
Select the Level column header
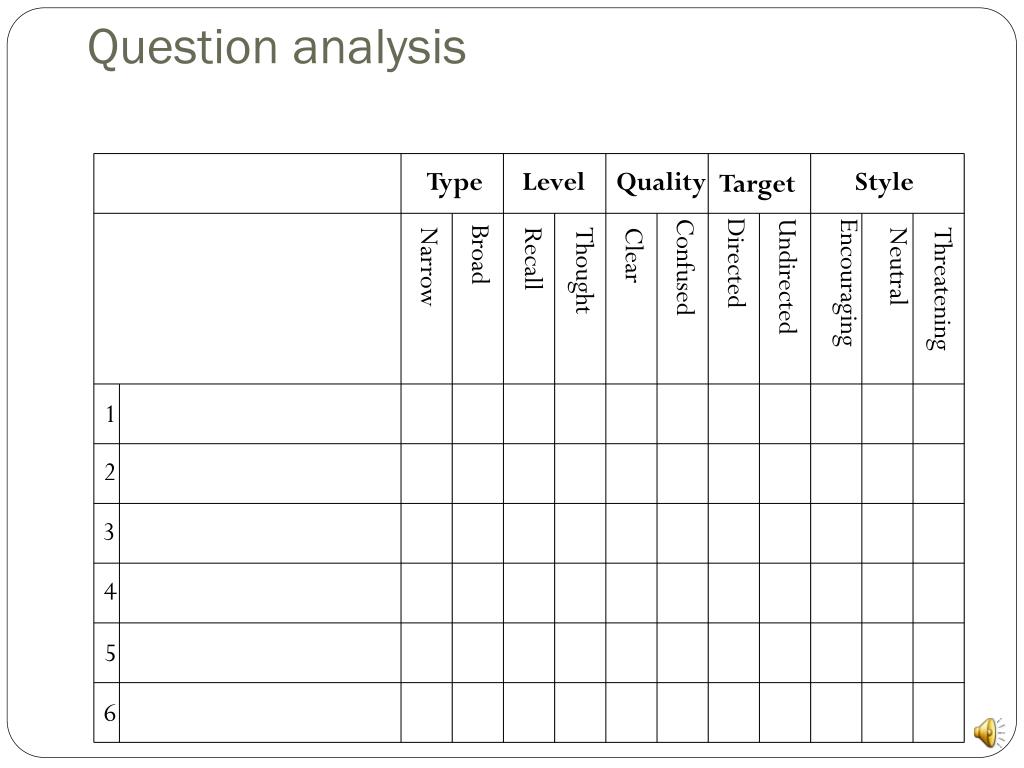pyautogui.click(x=554, y=184)
